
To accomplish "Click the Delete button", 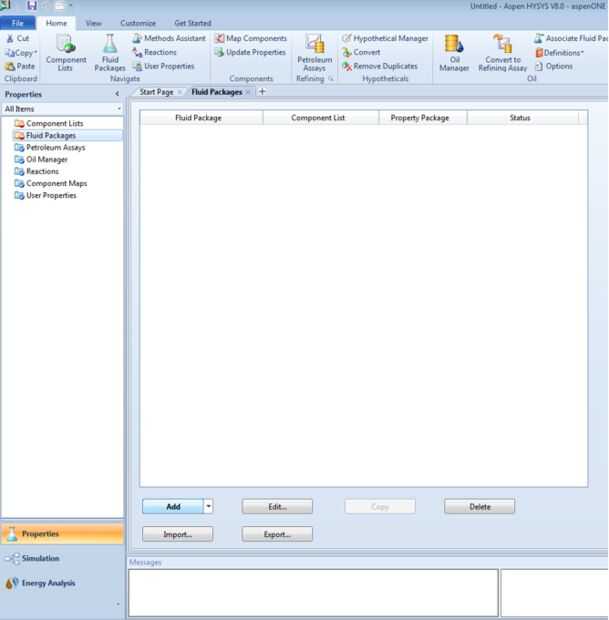I will click(480, 507).
